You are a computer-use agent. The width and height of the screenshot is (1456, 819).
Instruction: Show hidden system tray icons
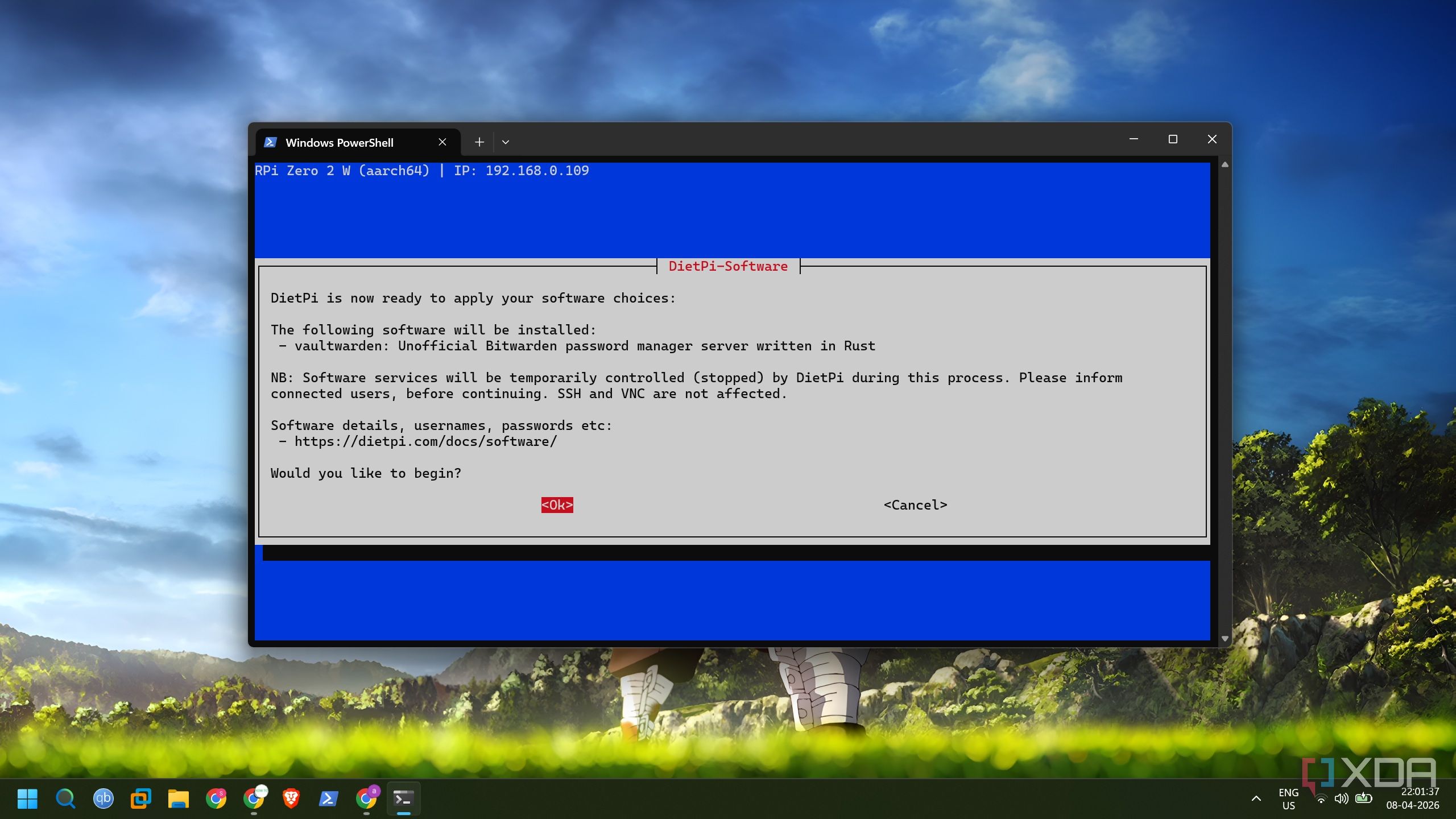point(1256,799)
